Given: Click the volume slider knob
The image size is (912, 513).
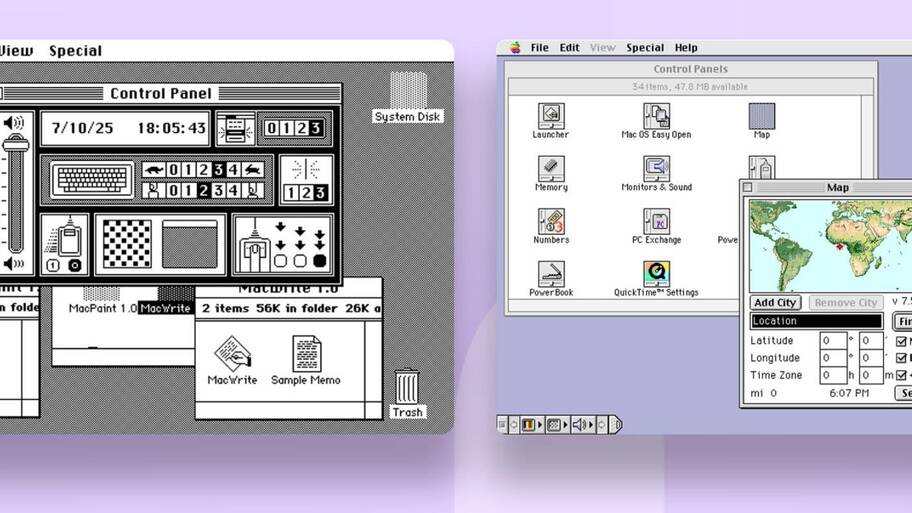Looking at the screenshot, I should tap(16, 143).
